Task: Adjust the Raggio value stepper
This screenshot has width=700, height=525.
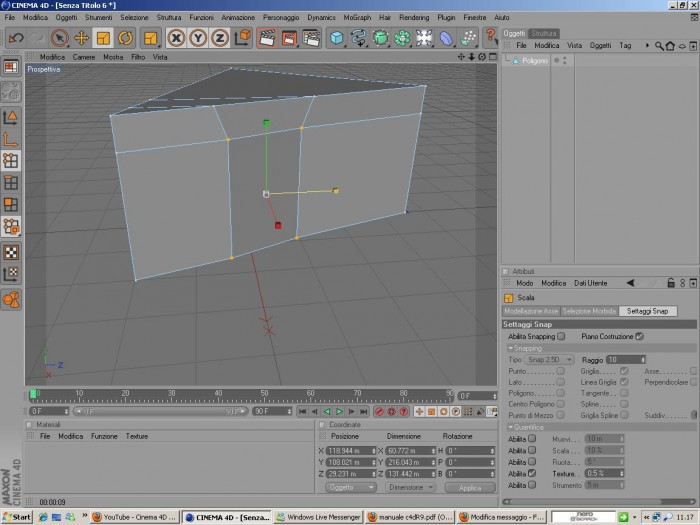Action: click(x=643, y=359)
